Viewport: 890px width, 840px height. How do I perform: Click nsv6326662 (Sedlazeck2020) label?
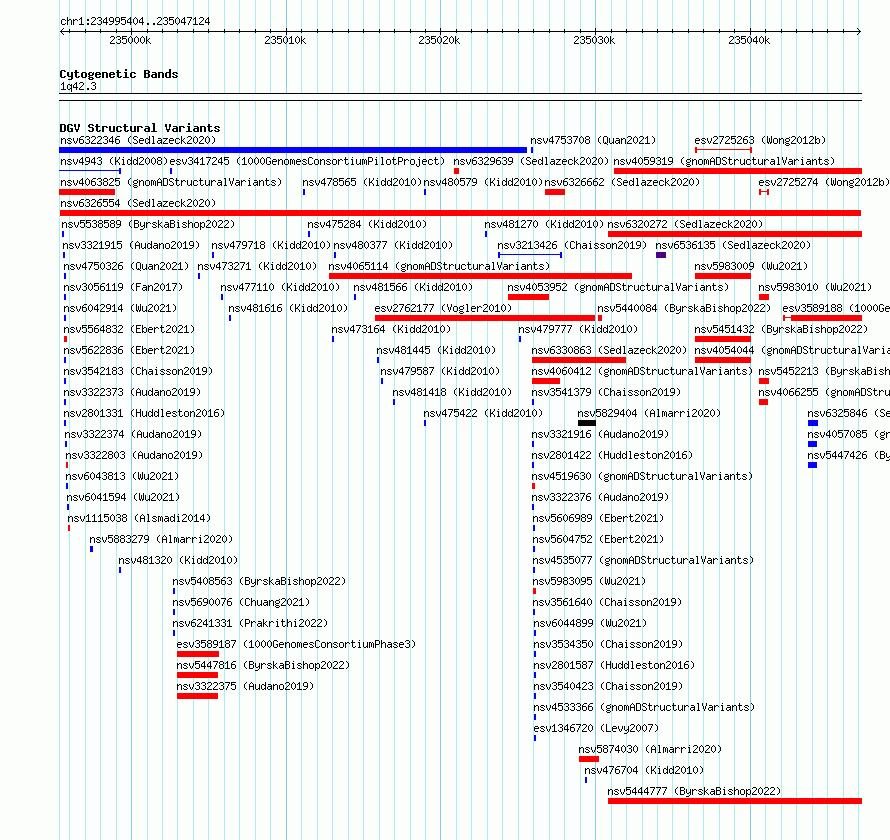click(x=622, y=182)
